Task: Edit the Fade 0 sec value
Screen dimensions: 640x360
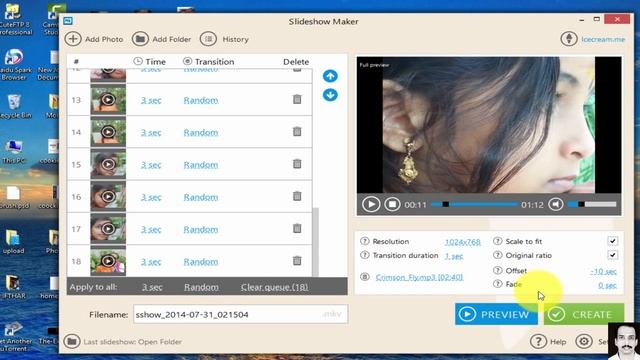Action: click(607, 285)
